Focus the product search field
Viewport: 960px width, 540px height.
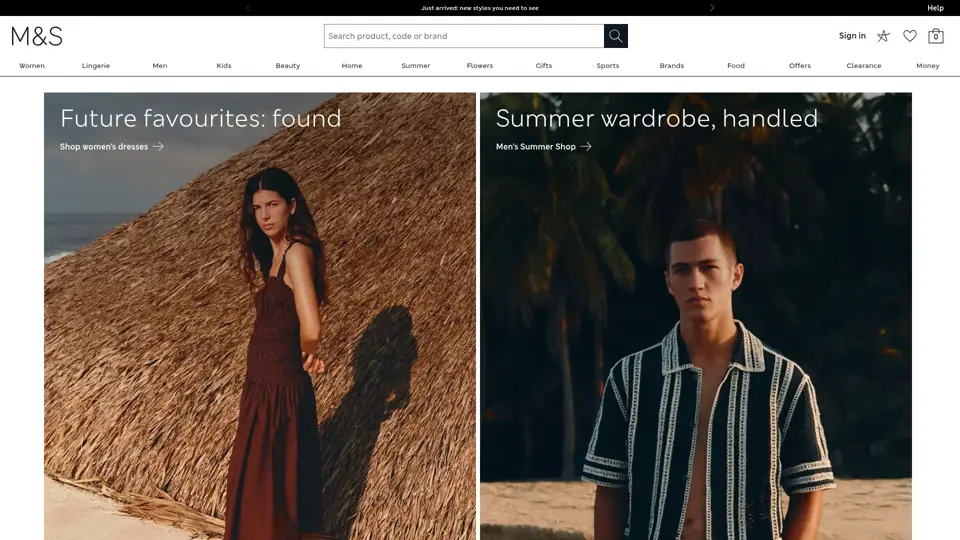[x=464, y=36]
